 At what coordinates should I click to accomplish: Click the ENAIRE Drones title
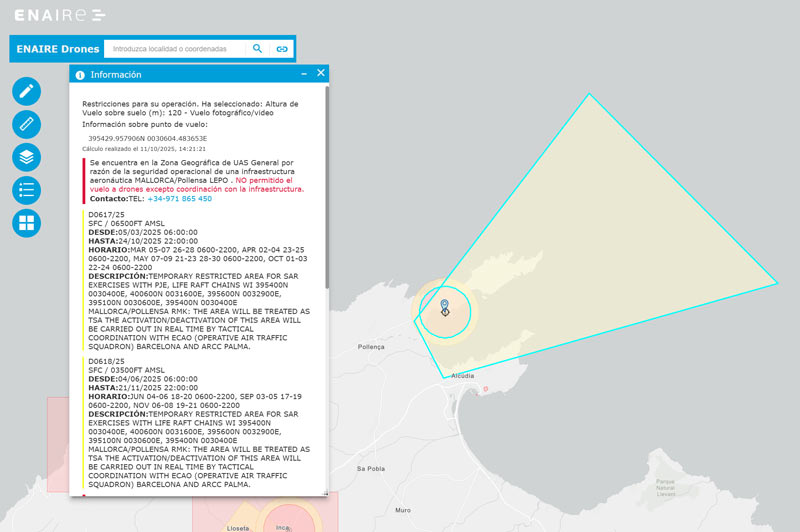[x=57, y=49]
